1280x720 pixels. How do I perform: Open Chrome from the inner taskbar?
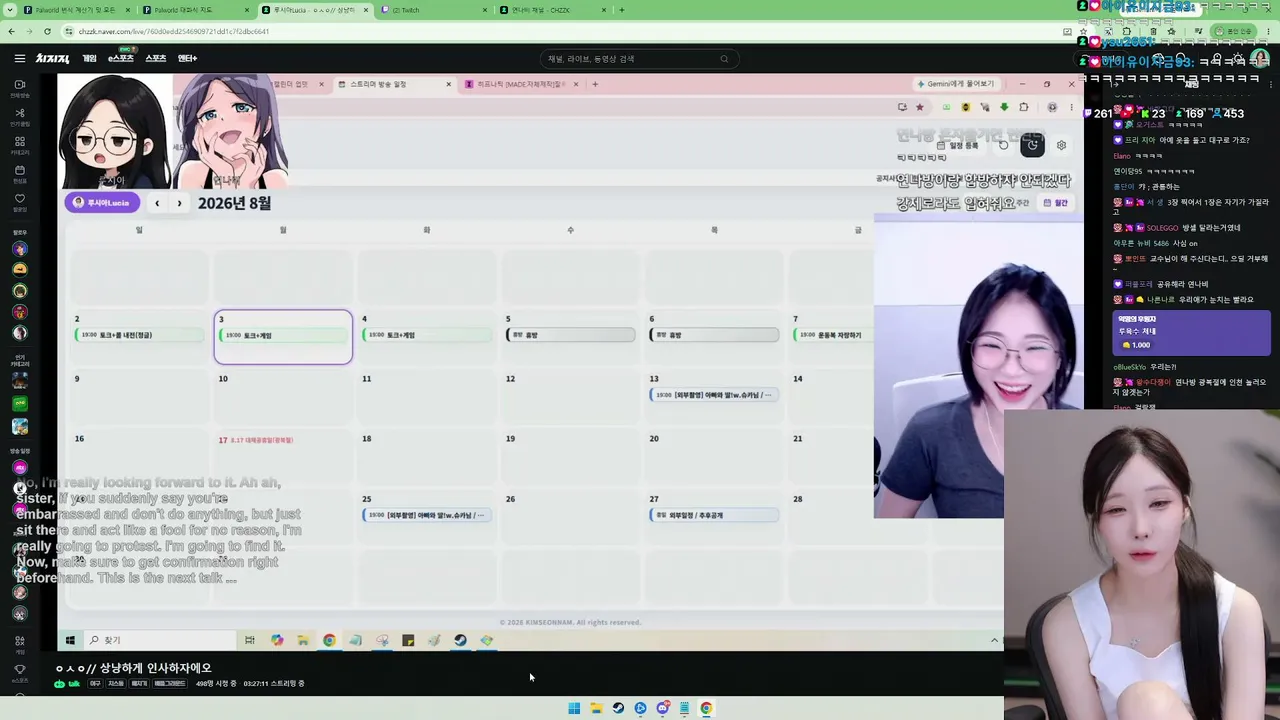[x=329, y=640]
